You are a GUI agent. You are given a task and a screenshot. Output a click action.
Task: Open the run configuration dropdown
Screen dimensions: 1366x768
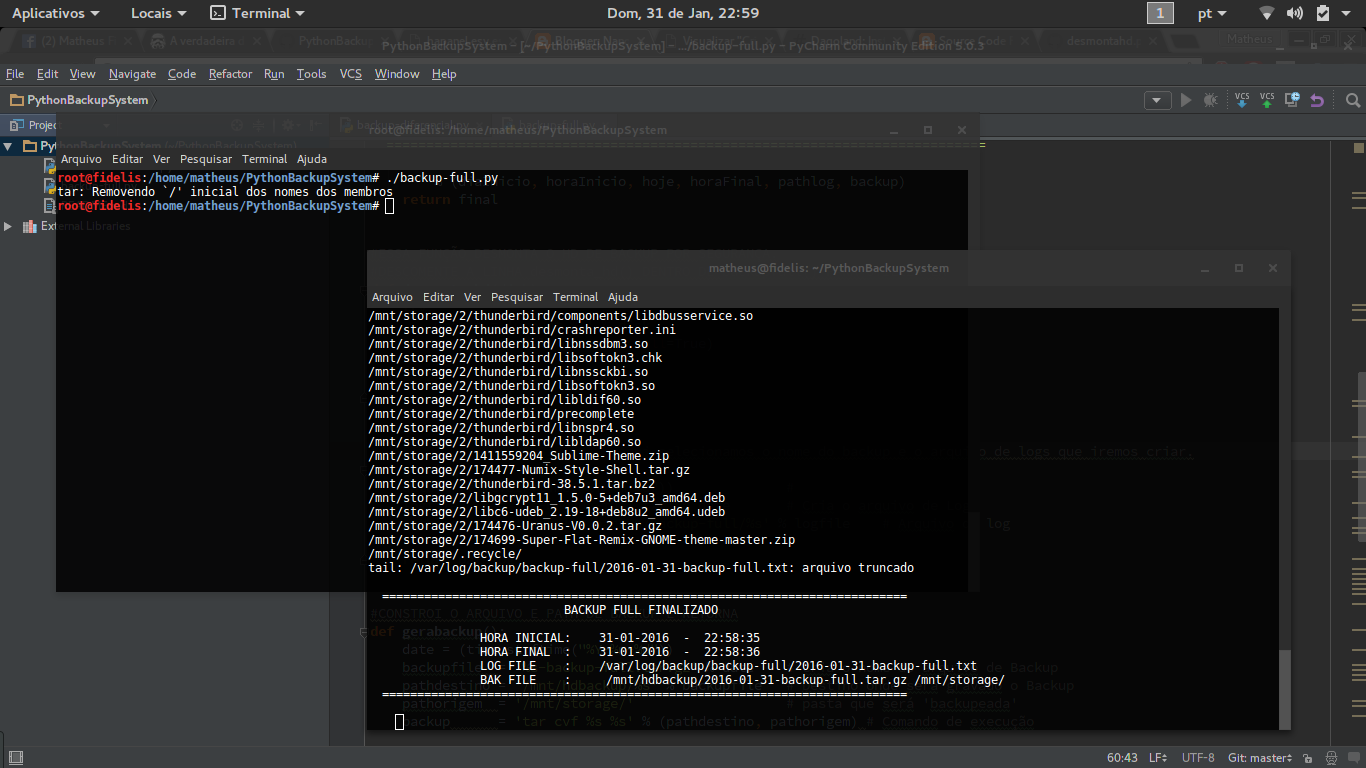(1157, 100)
